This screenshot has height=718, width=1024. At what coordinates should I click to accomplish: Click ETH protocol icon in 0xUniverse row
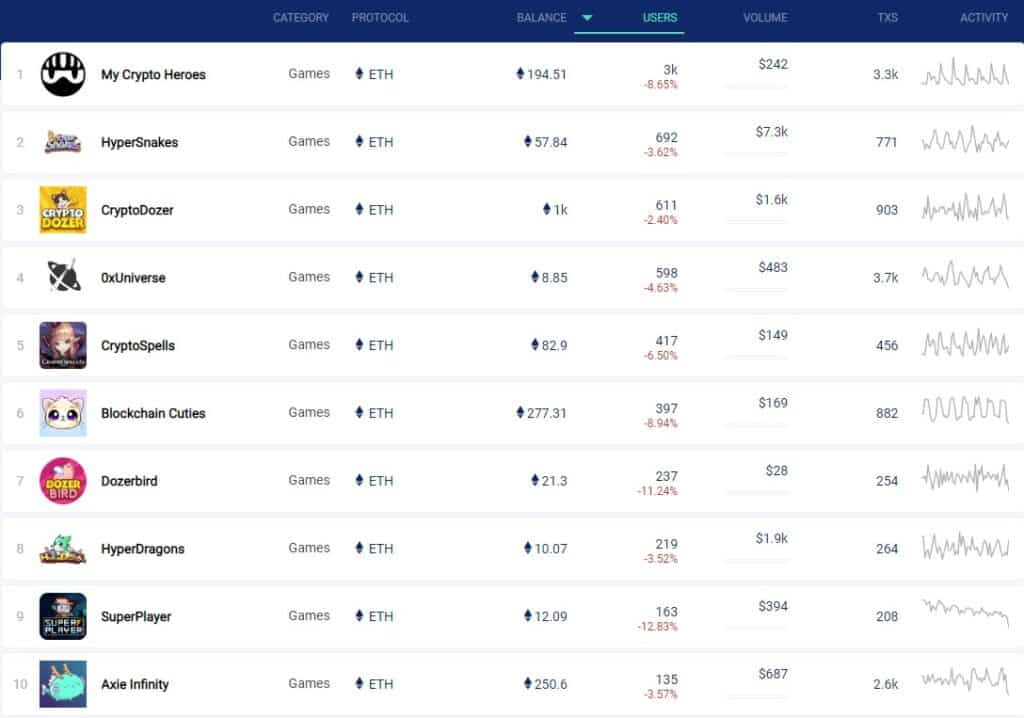[359, 276]
